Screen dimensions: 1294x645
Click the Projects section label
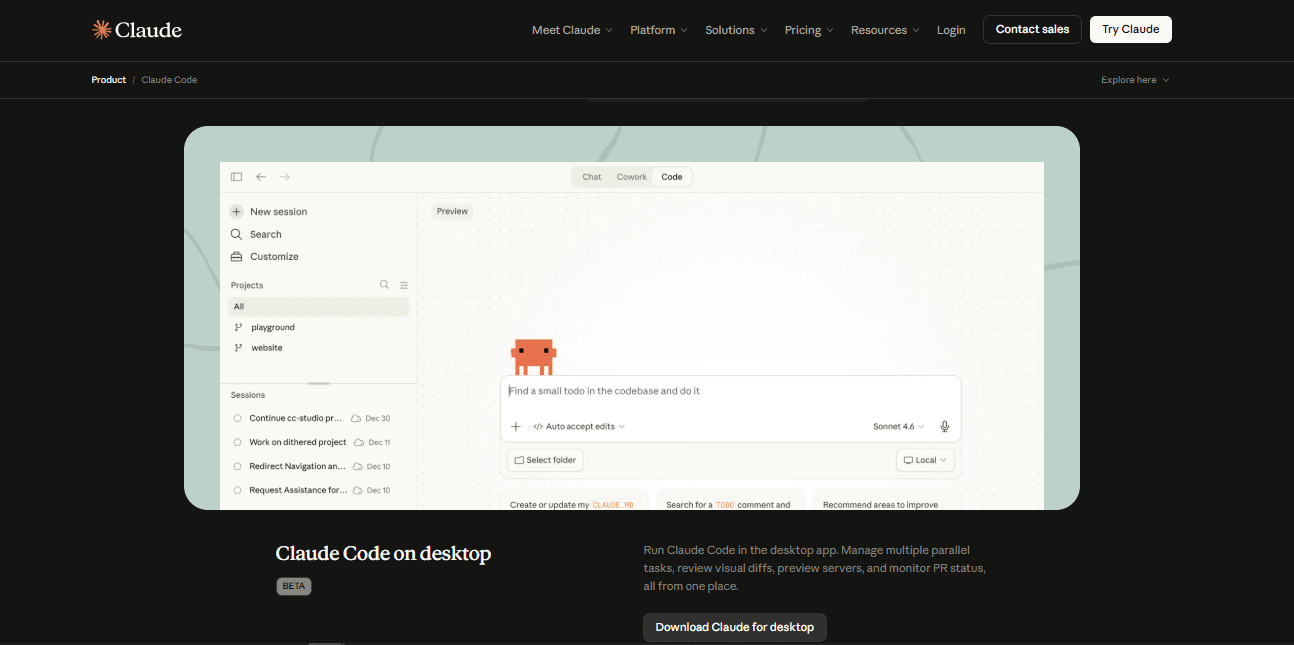click(x=247, y=285)
